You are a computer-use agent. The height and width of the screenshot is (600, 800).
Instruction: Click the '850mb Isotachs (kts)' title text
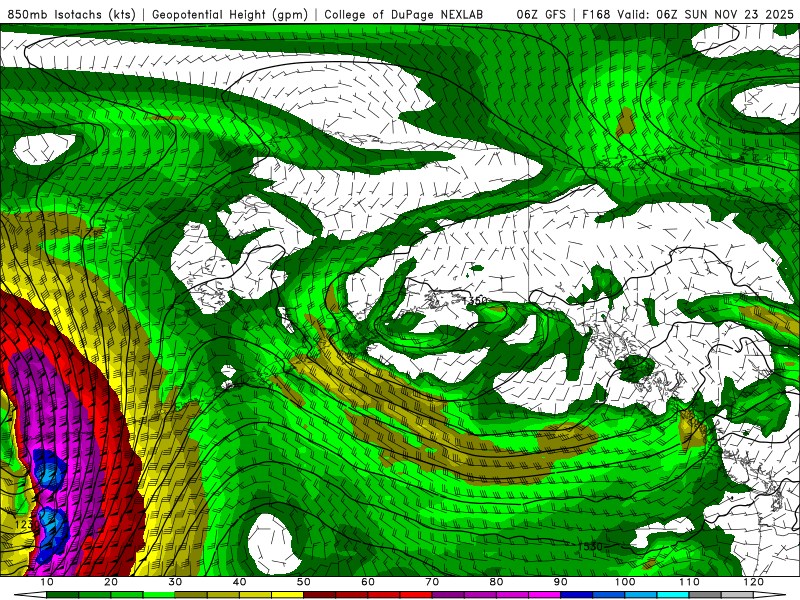pos(72,14)
